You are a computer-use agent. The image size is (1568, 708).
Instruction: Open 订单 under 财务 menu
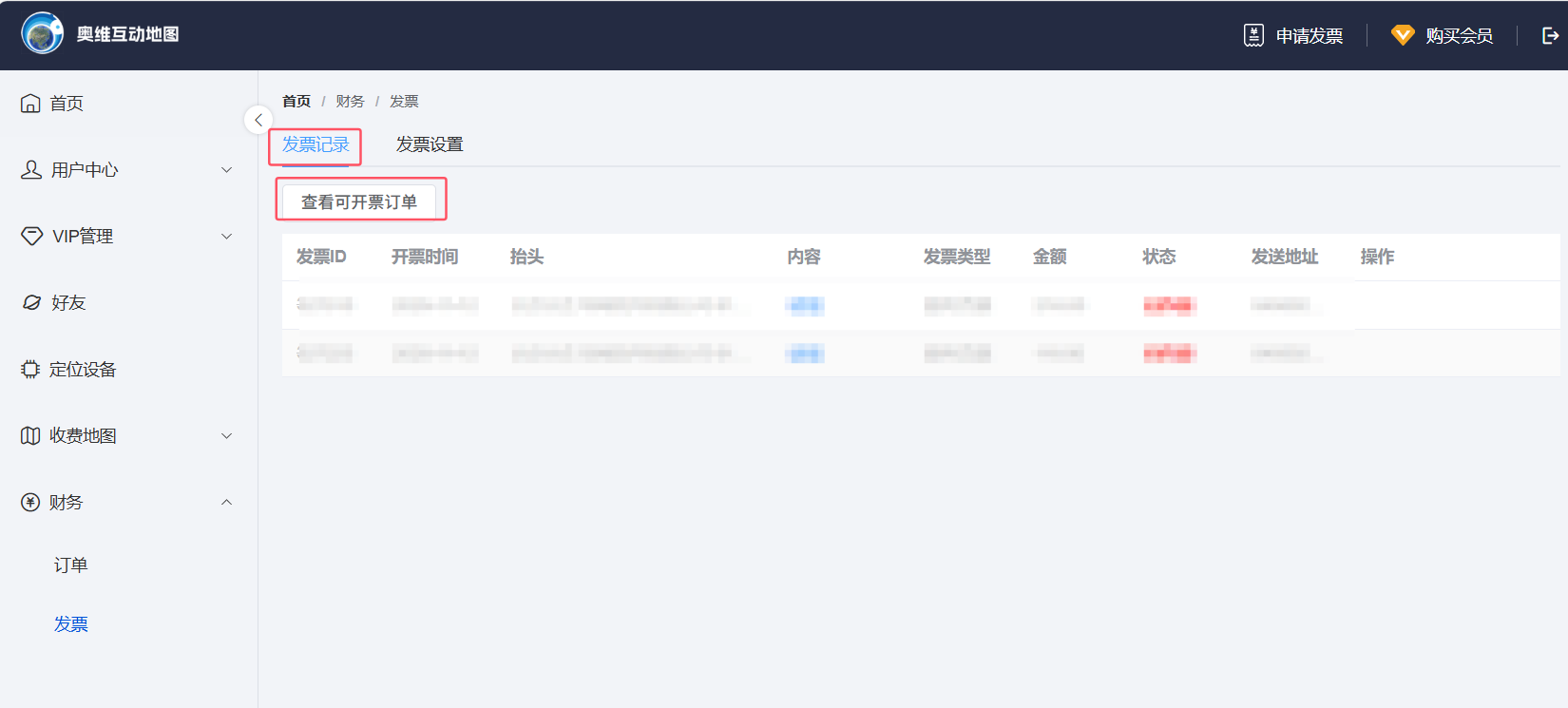click(70, 565)
